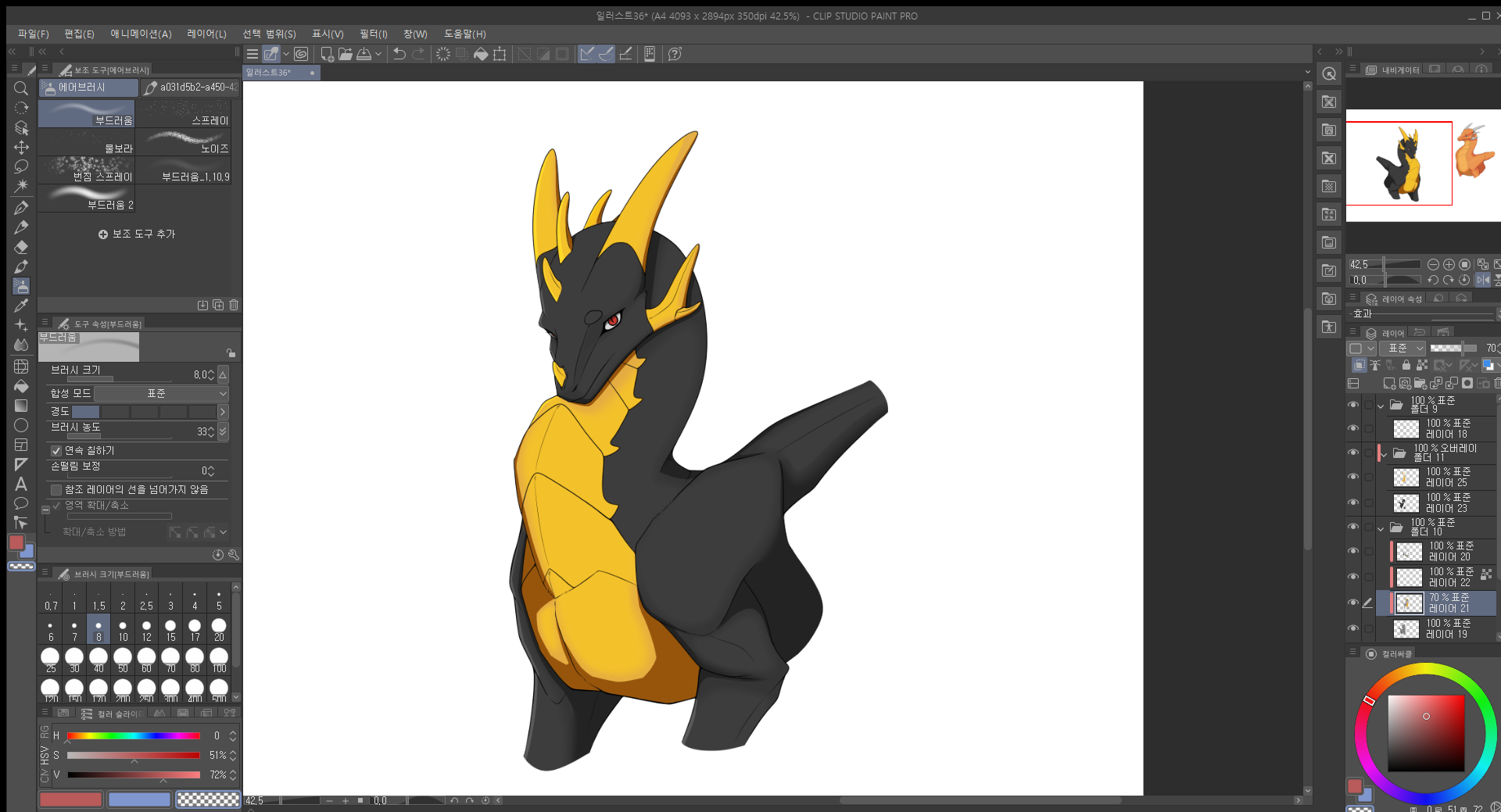1501x812 pixels.
Task: Select the Eyedropper tool
Action: 21,306
